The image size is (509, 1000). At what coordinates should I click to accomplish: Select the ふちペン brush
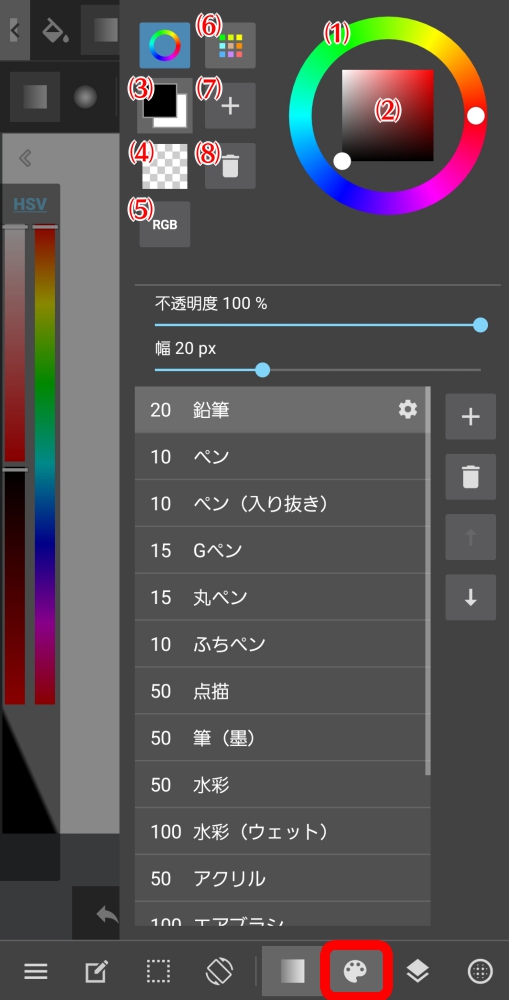[x=282, y=644]
